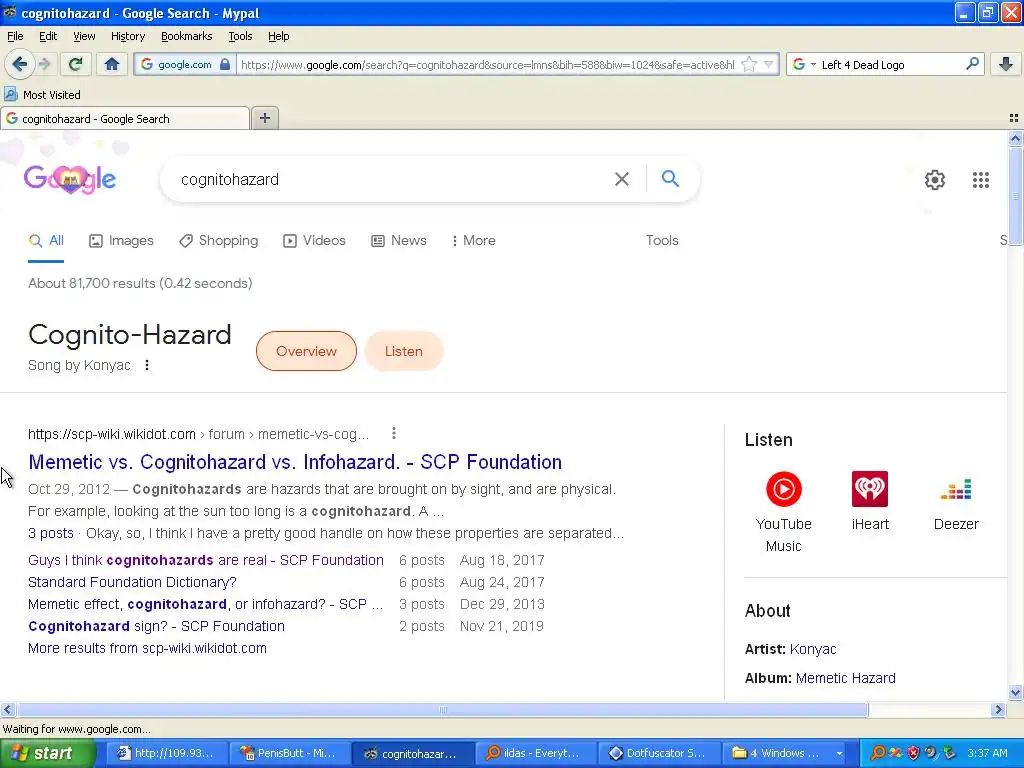This screenshot has height=768, width=1024.
Task: Open the Most Visited bookmarks folder
Action: 43,95
